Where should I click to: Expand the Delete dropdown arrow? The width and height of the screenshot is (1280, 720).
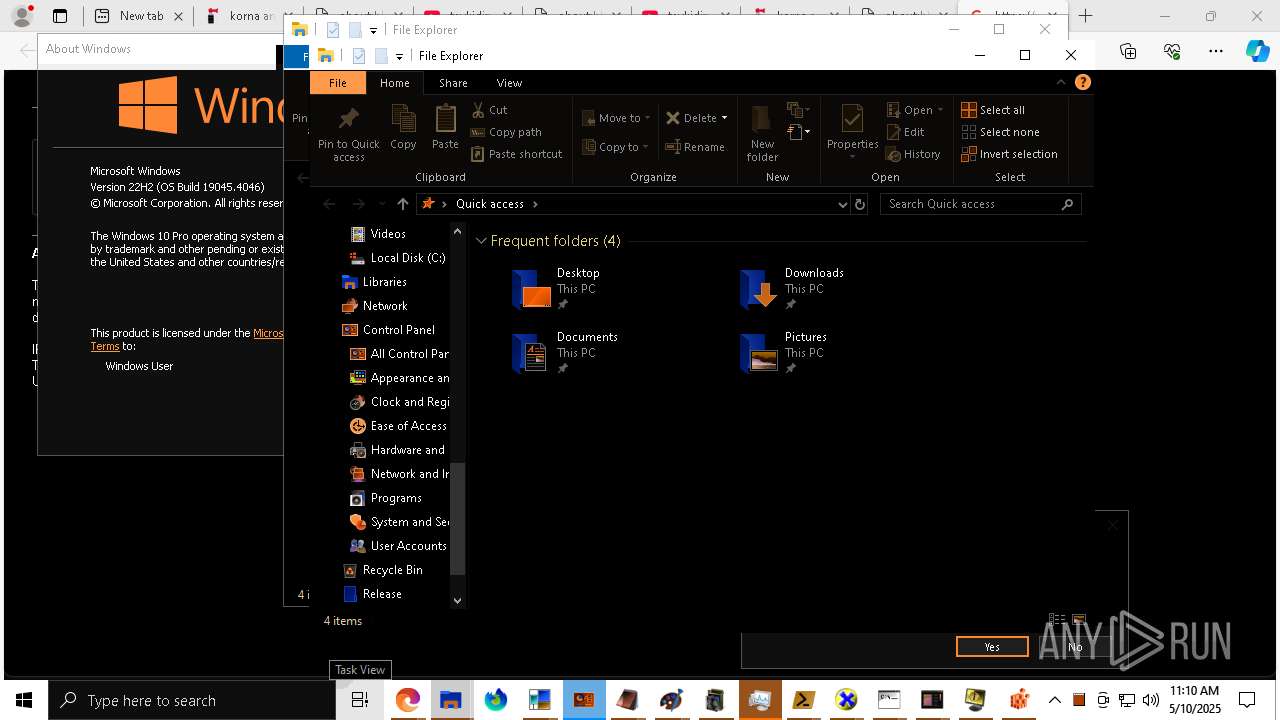[724, 118]
